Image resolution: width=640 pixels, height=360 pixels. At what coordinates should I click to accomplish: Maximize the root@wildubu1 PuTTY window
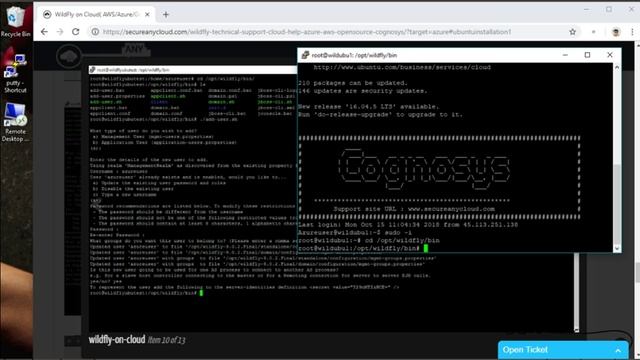(x=587, y=55)
